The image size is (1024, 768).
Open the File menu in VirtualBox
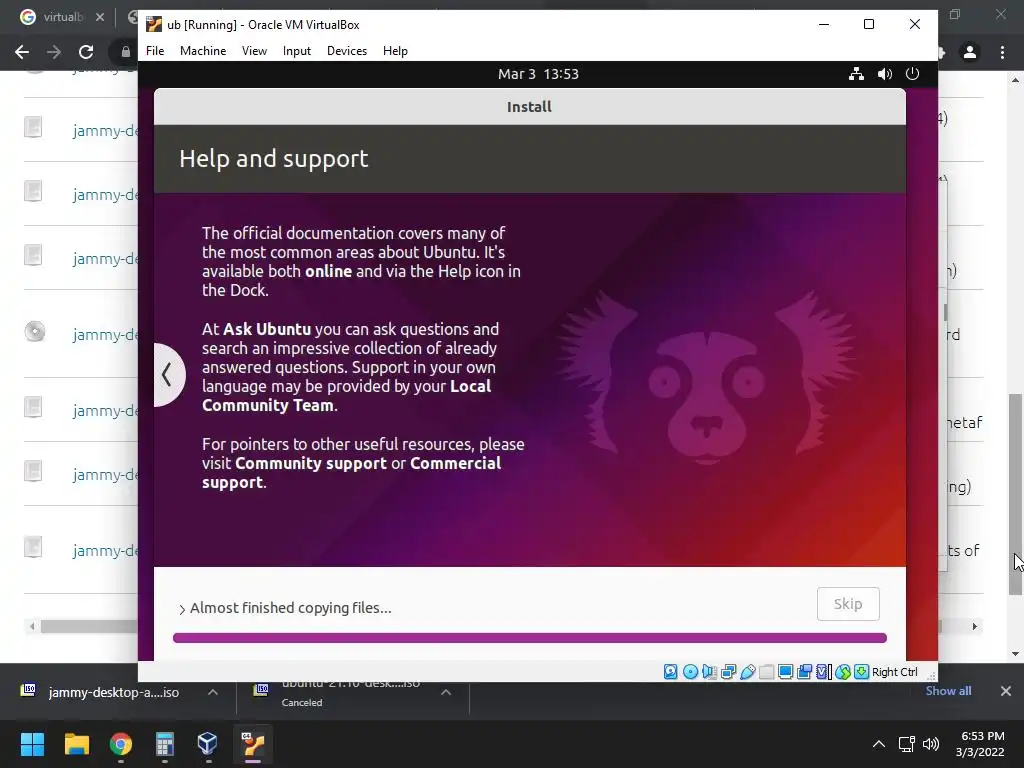pos(155,51)
